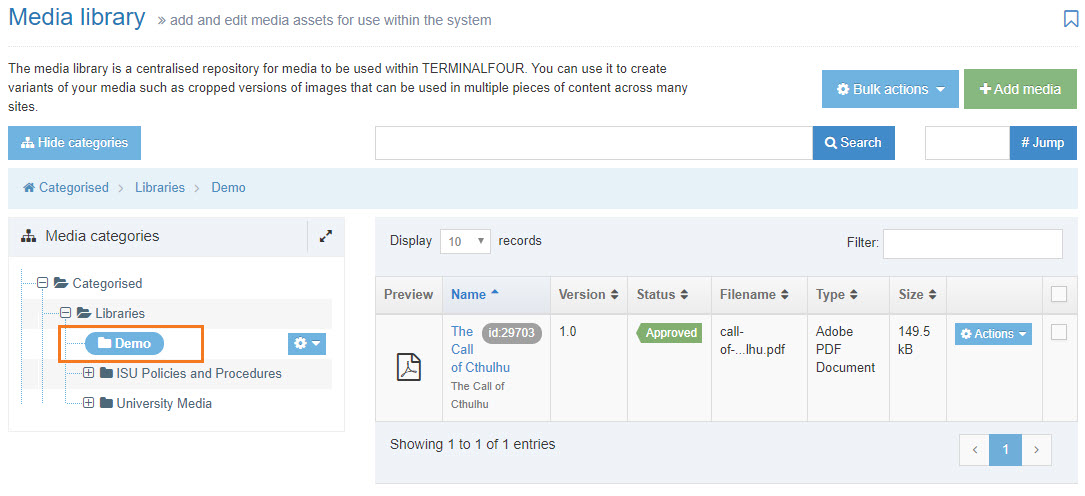Screen dimensions: 1085x496
Task: Expand media categories panel with arrows icon
Action: pos(325,237)
